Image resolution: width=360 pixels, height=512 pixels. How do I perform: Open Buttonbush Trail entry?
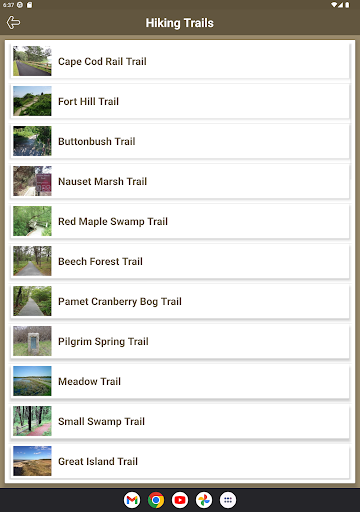coord(180,141)
